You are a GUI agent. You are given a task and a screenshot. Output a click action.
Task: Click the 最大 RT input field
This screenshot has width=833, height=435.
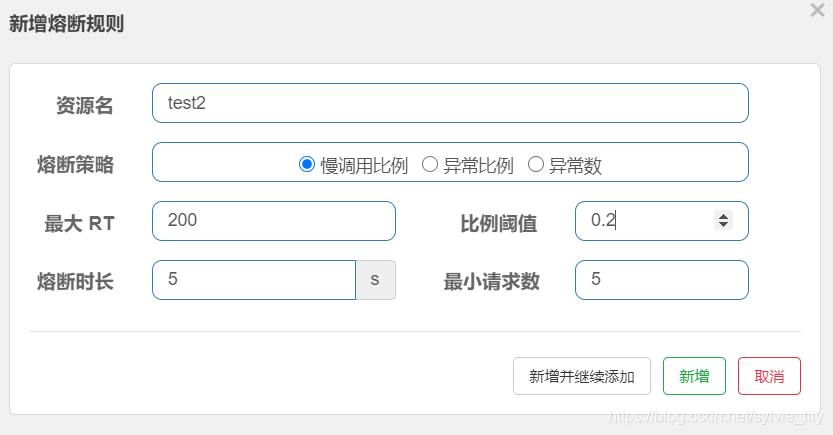[274, 221]
